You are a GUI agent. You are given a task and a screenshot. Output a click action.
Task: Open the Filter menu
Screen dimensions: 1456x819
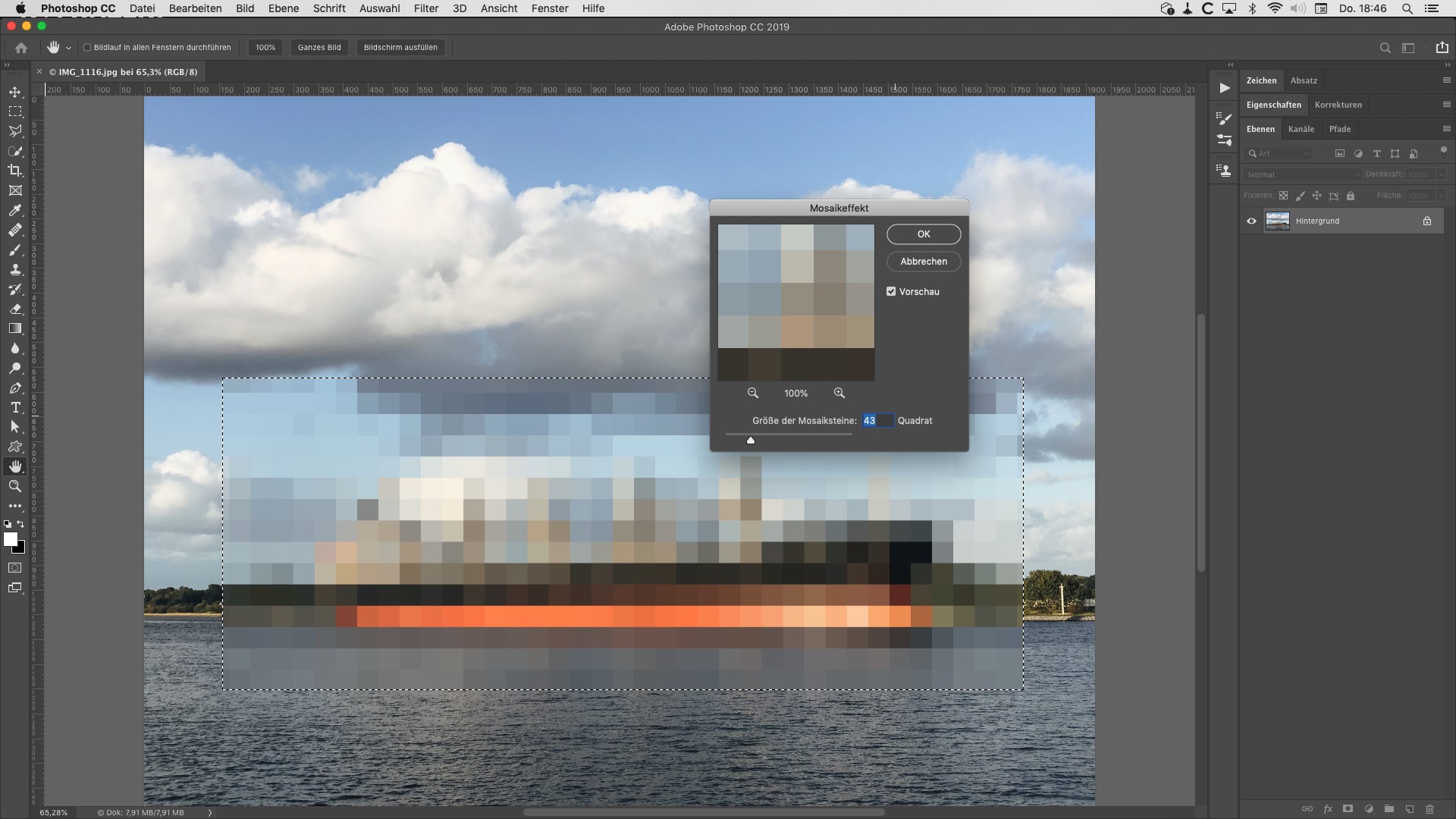coord(425,8)
